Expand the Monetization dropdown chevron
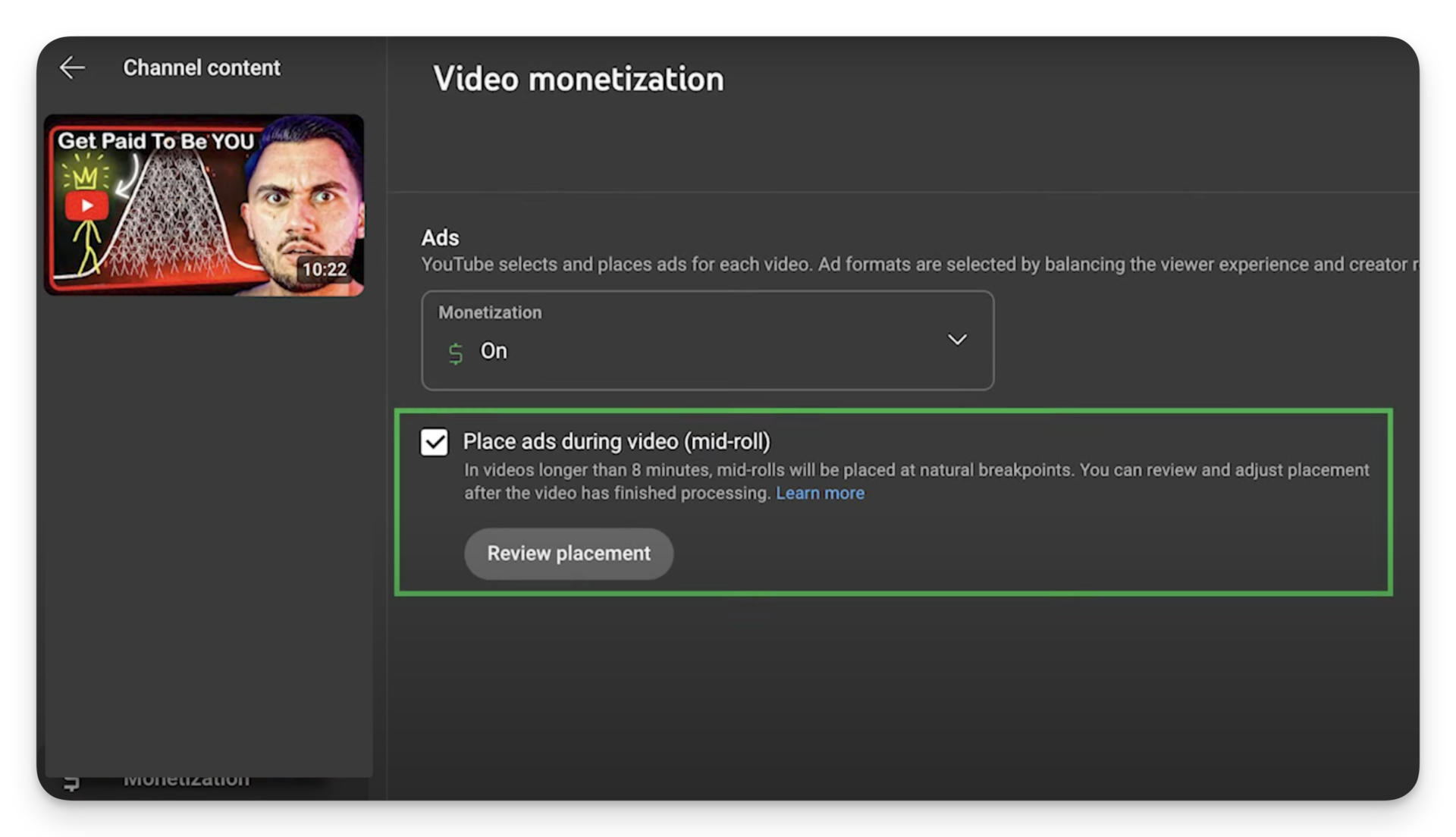1456x837 pixels. tap(957, 340)
